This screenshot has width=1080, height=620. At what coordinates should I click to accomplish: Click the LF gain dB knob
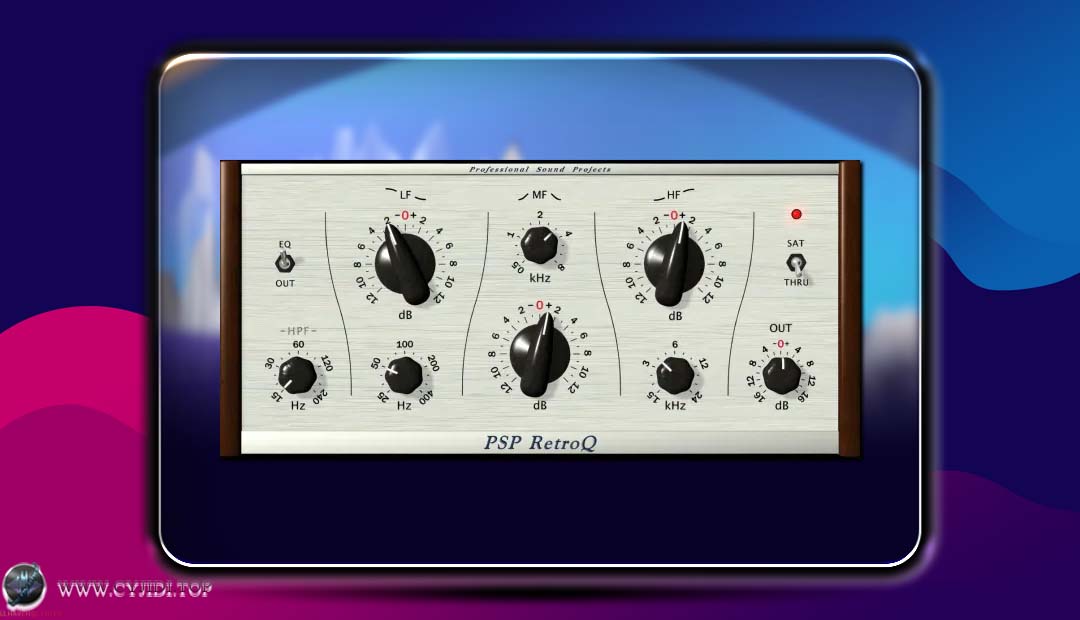click(405, 265)
